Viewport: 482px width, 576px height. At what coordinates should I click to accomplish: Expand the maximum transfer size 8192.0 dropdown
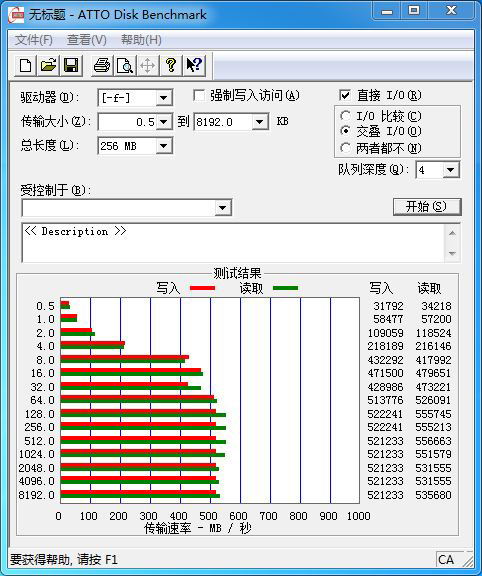click(260, 122)
